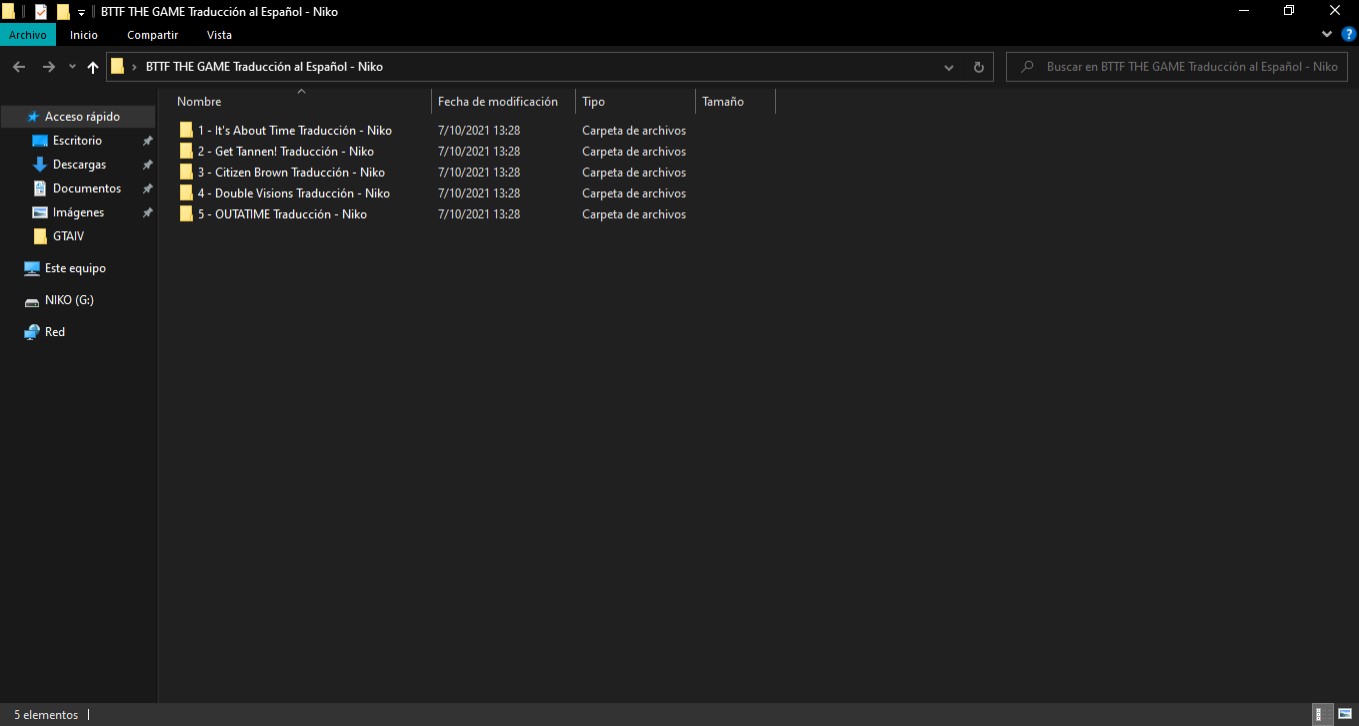1359x726 pixels.
Task: Select the '4 - Double Visions Traducción - Niko' name
Action: click(294, 194)
